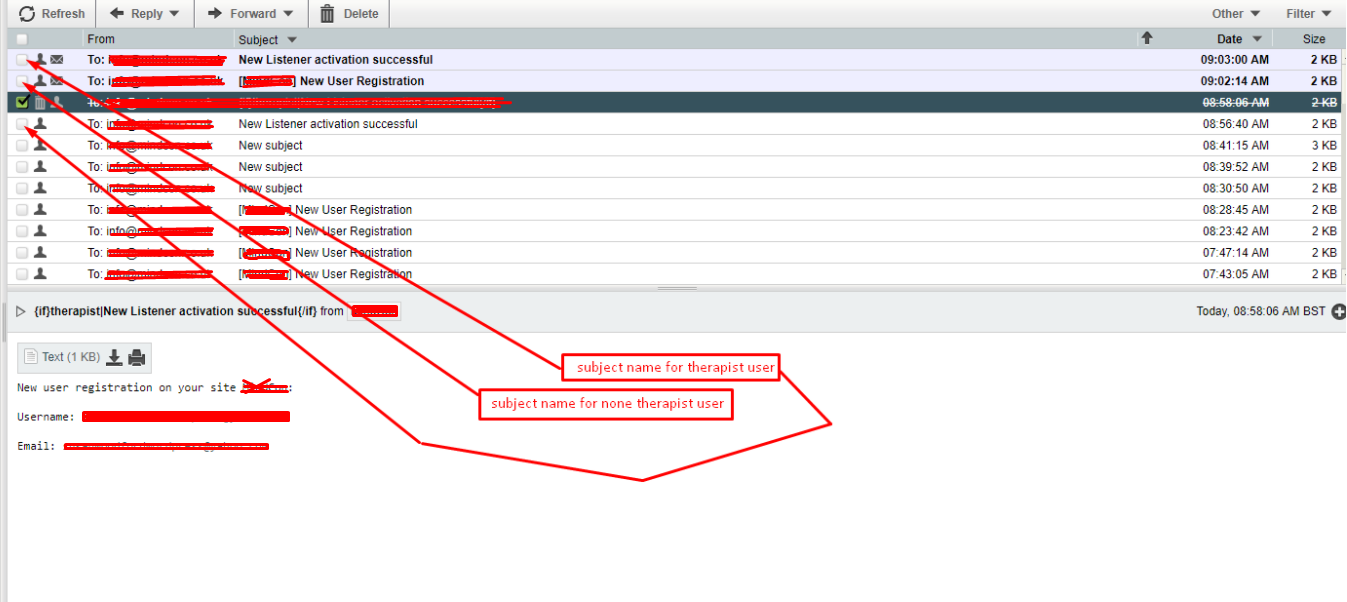Click the person icon on the 08:28:45 AM row

pos(40,210)
